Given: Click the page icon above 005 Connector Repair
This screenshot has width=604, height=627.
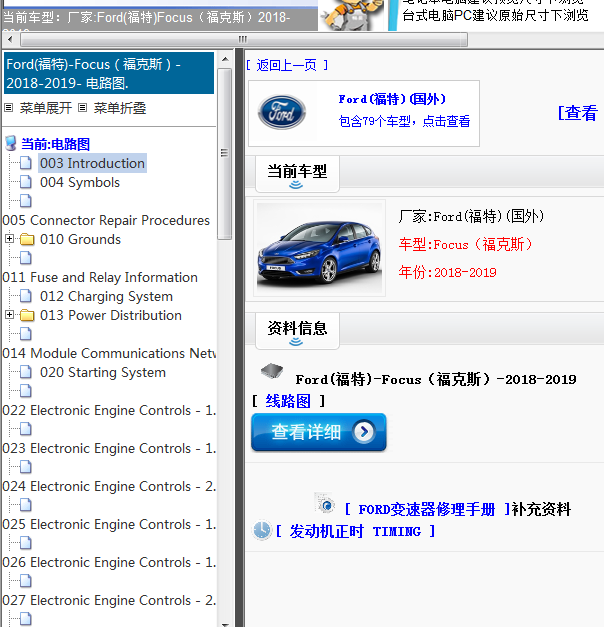Looking at the screenshot, I should pyautogui.click(x=26, y=201).
